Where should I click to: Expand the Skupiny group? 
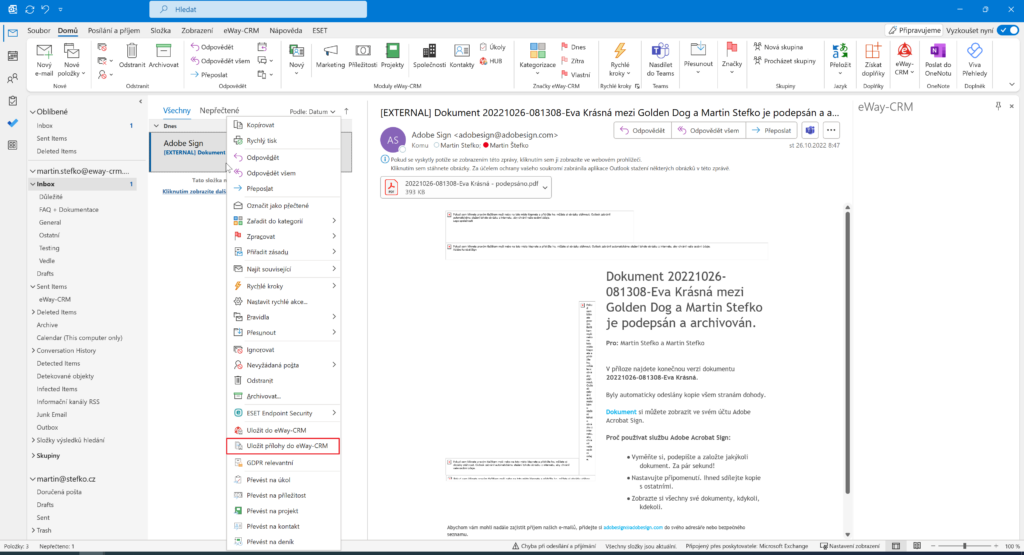33,456
